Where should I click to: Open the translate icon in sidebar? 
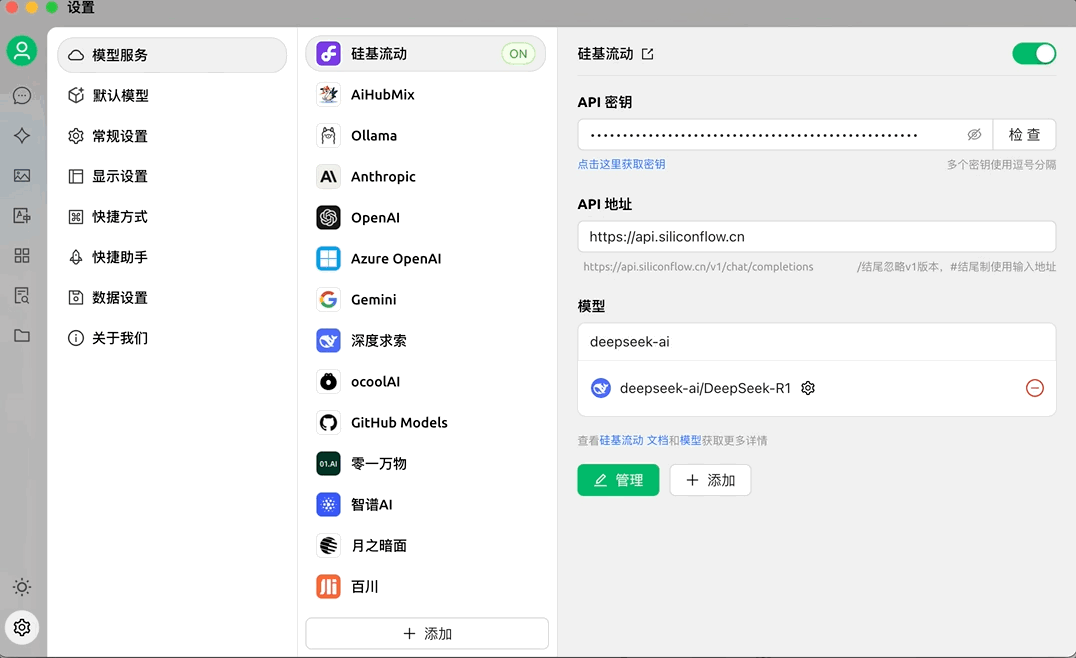(22, 216)
